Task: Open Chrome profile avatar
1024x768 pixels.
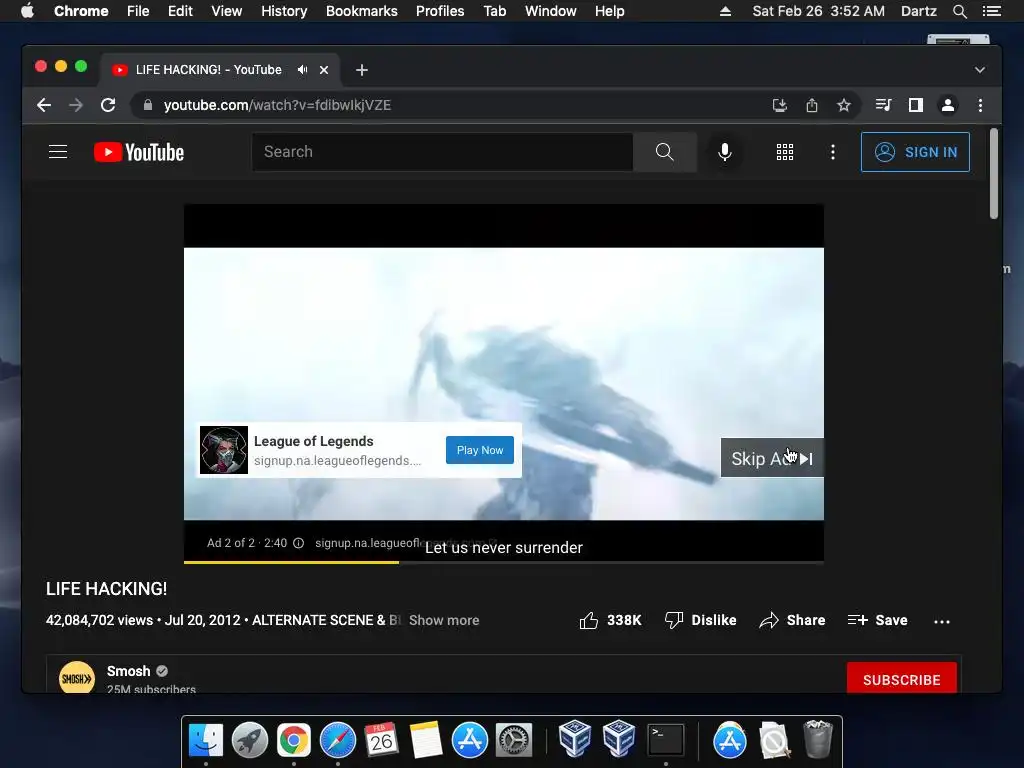Action: 948,105
